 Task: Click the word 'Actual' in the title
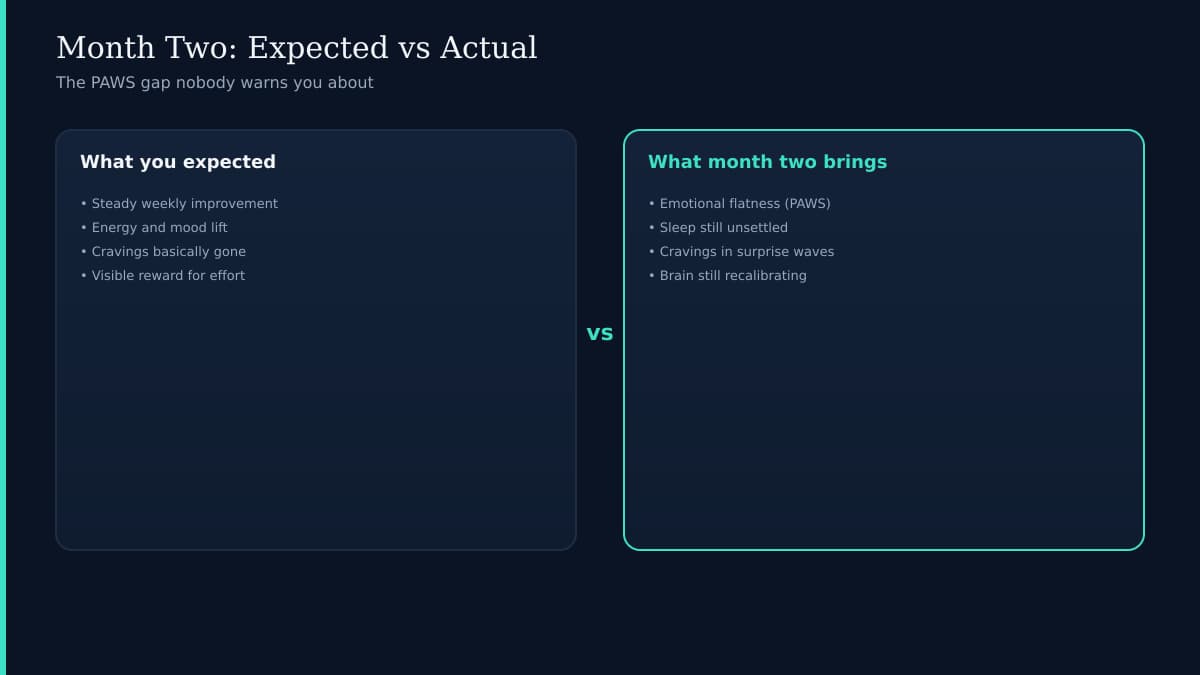[488, 48]
